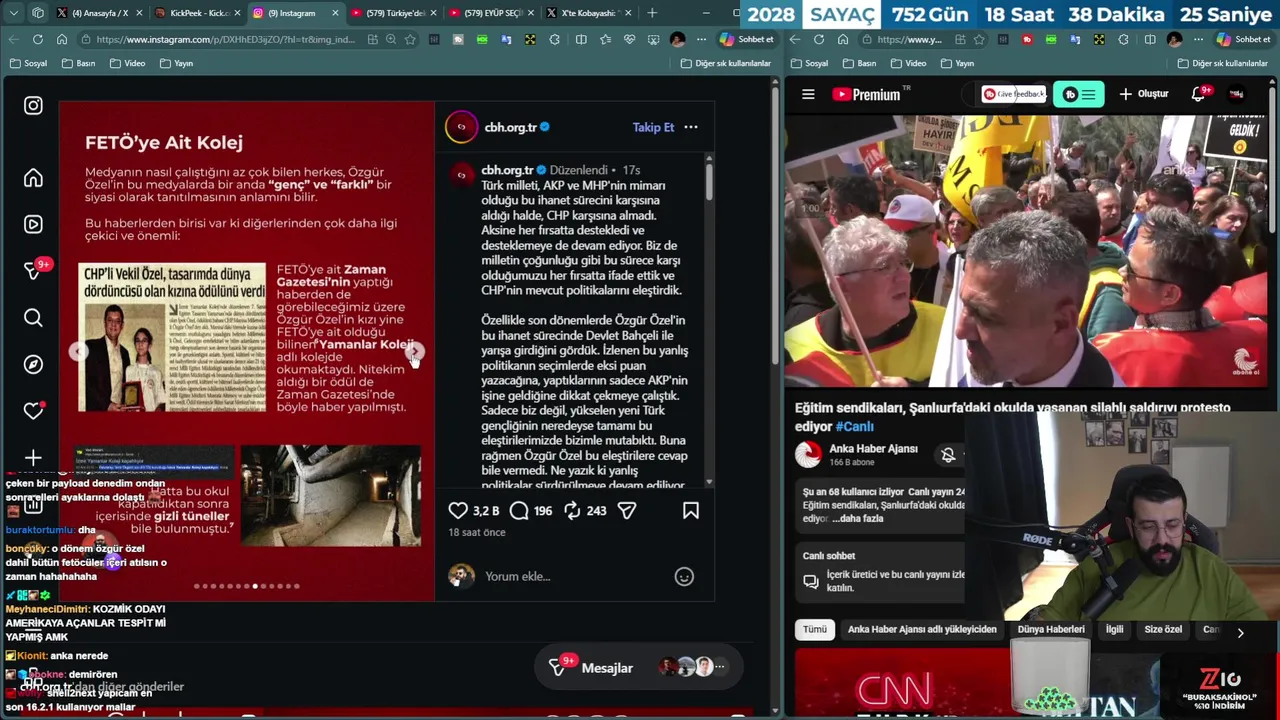Viewport: 1280px width, 720px height.
Task: Open Instagram home from sidebar house icon
Action: point(33,178)
